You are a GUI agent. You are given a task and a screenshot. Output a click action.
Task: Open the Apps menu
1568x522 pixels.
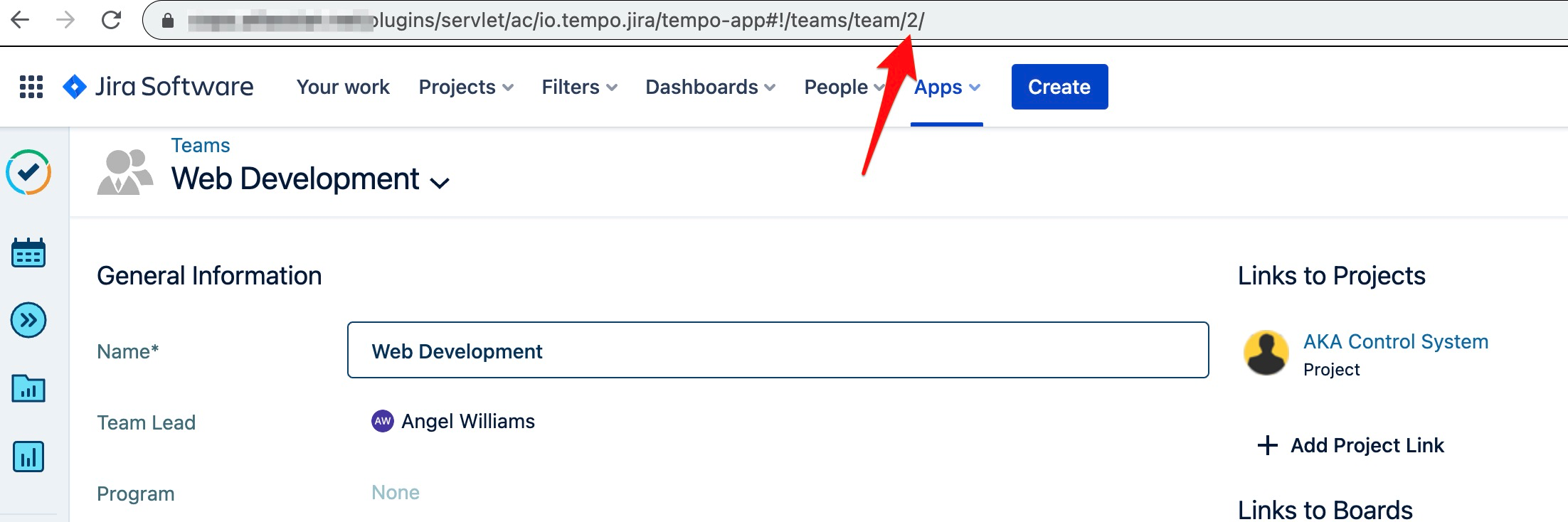point(947,87)
